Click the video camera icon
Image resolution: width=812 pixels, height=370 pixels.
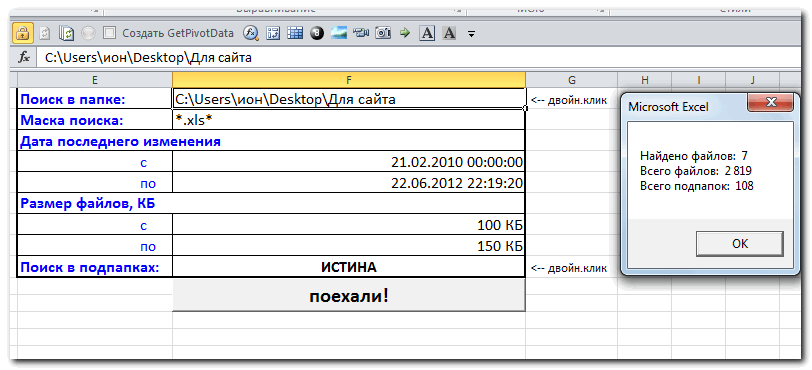[361, 34]
